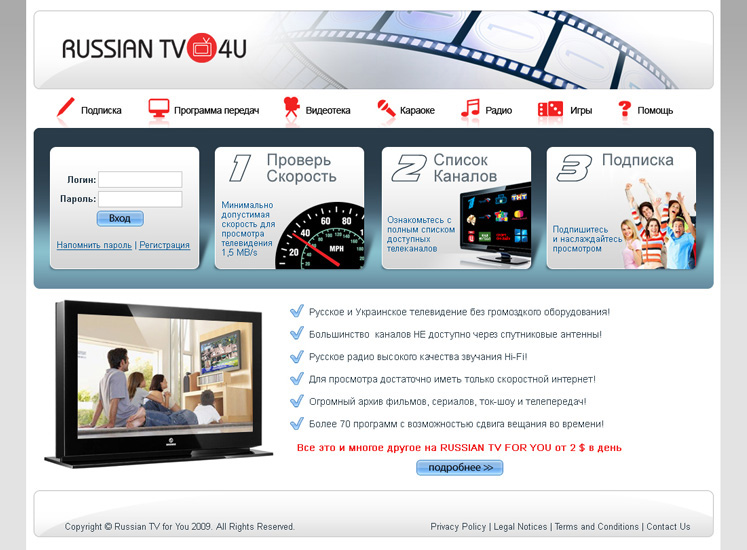Open the Программа передач menu item

click(216, 111)
